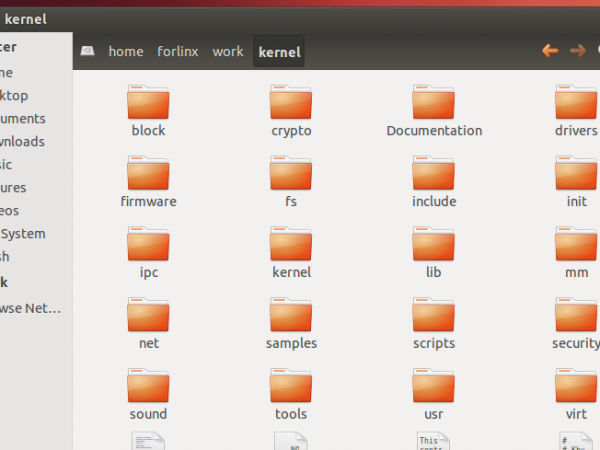This screenshot has height=450, width=600.
Task: Click the kernel path bar segment
Action: click(x=279, y=51)
